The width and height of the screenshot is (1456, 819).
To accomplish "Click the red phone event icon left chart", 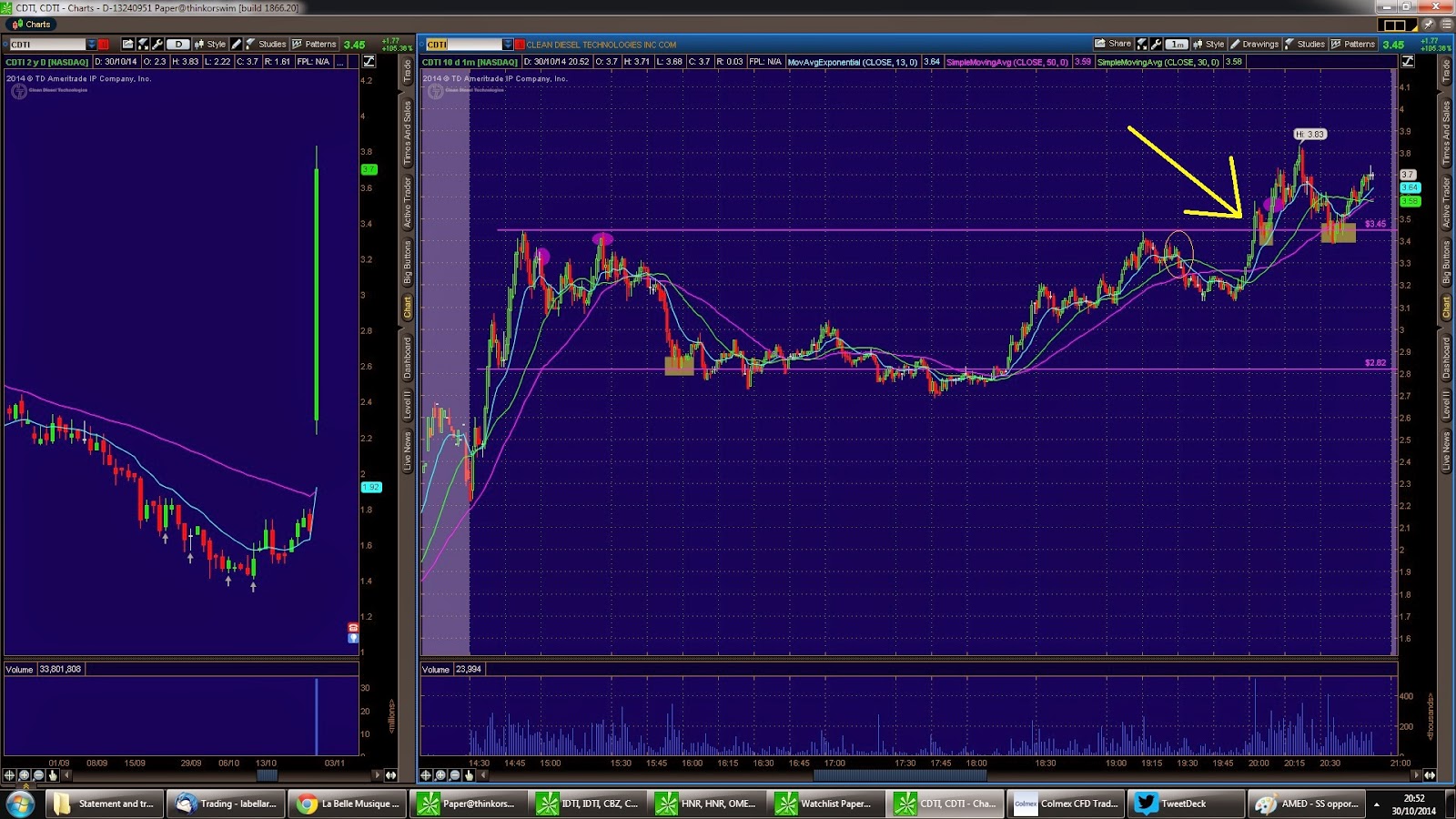I will pyautogui.click(x=353, y=628).
